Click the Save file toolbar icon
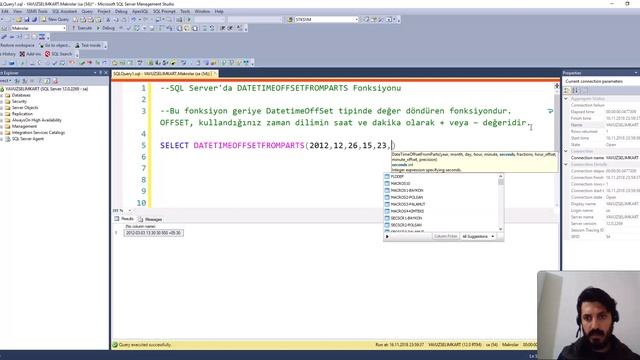This screenshot has height=360, width=640. point(27,19)
